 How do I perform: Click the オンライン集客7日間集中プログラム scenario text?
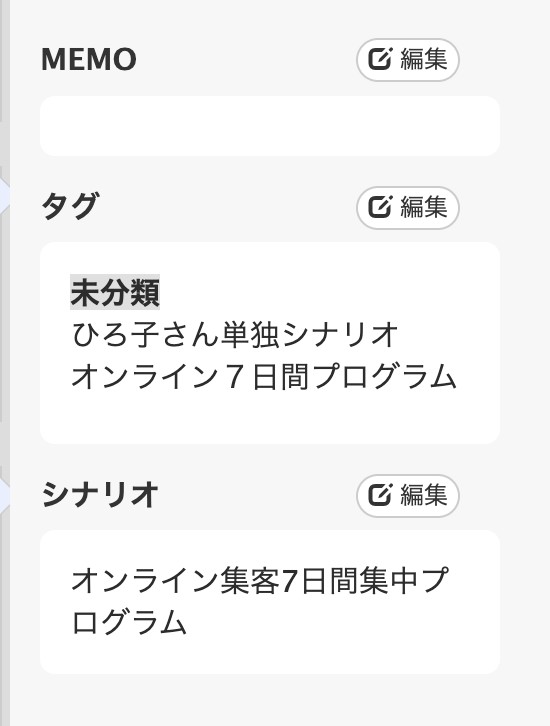[259, 601]
